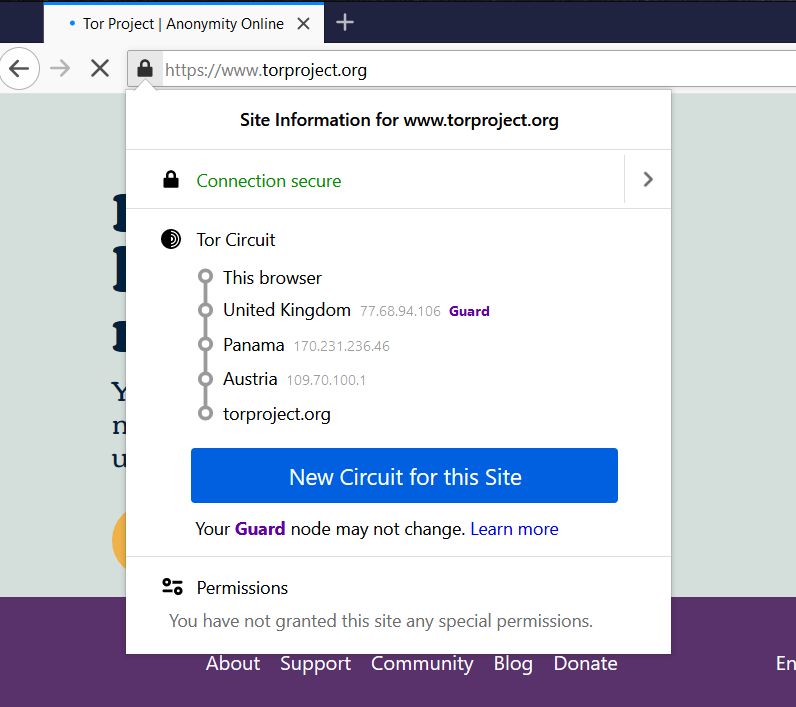
Task: Click the Permissions settings icon
Action: tap(172, 587)
